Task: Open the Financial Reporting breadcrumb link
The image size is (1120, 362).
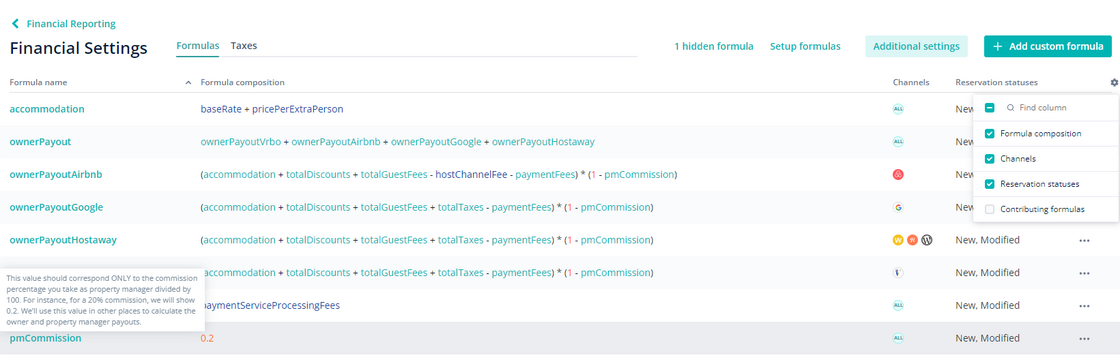Action: pos(71,24)
